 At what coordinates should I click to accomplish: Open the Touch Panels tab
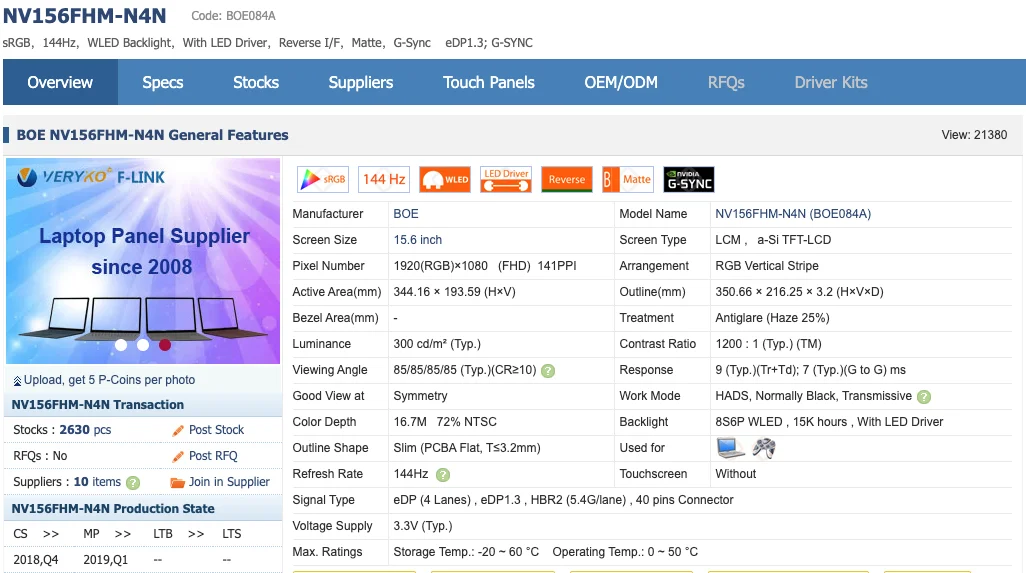pos(489,82)
